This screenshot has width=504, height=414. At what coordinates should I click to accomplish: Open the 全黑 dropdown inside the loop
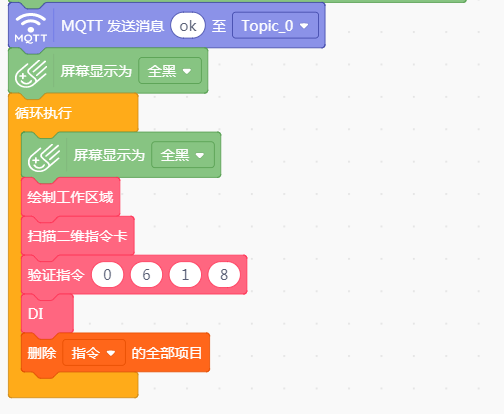pyautogui.click(x=183, y=155)
